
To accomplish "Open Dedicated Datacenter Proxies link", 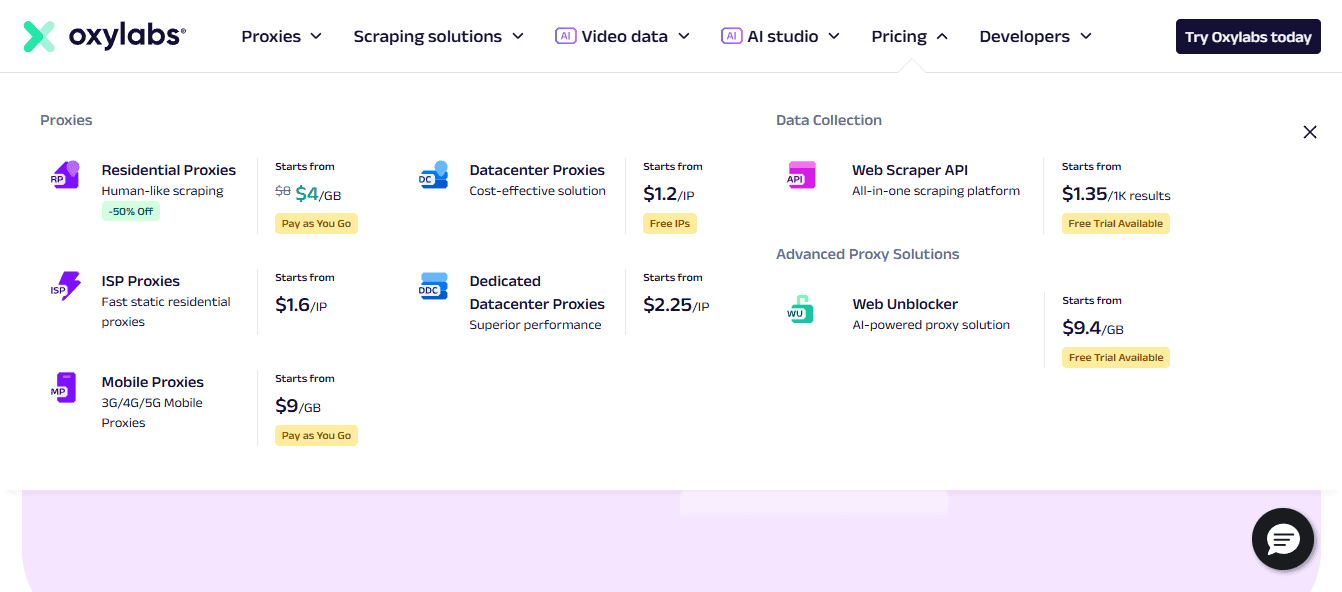I will [x=537, y=293].
